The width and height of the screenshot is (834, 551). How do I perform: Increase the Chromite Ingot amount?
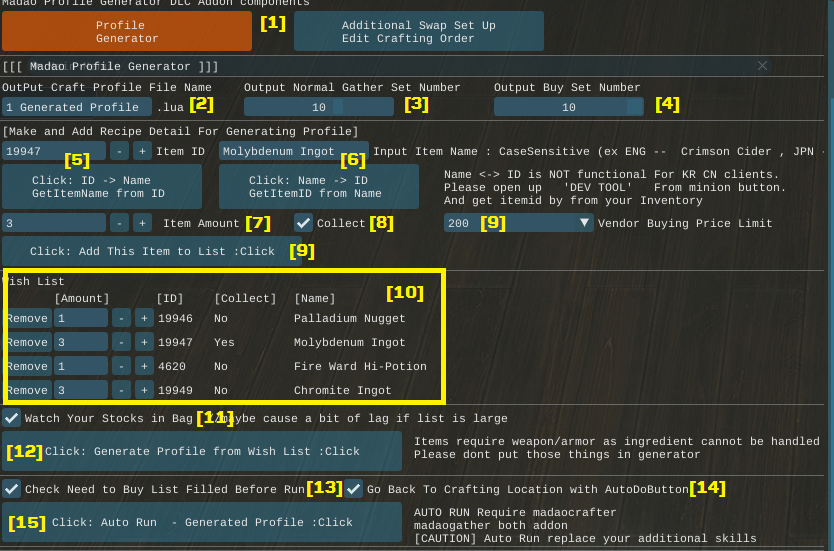coord(144,390)
